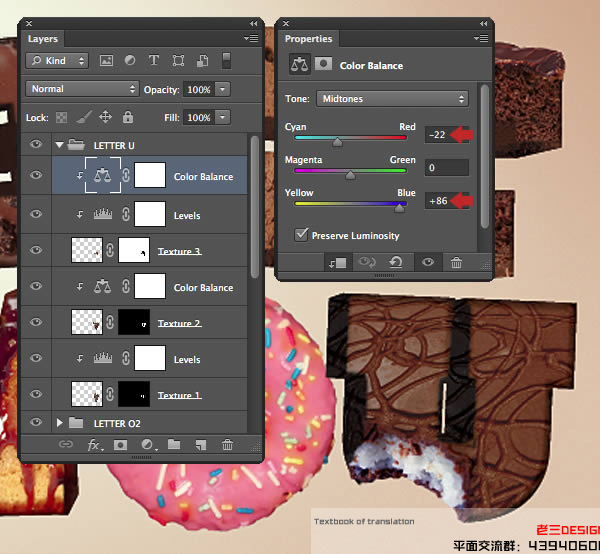The width and height of the screenshot is (600, 554).
Task: Reset to adjustment defaults icon
Action: (396, 262)
